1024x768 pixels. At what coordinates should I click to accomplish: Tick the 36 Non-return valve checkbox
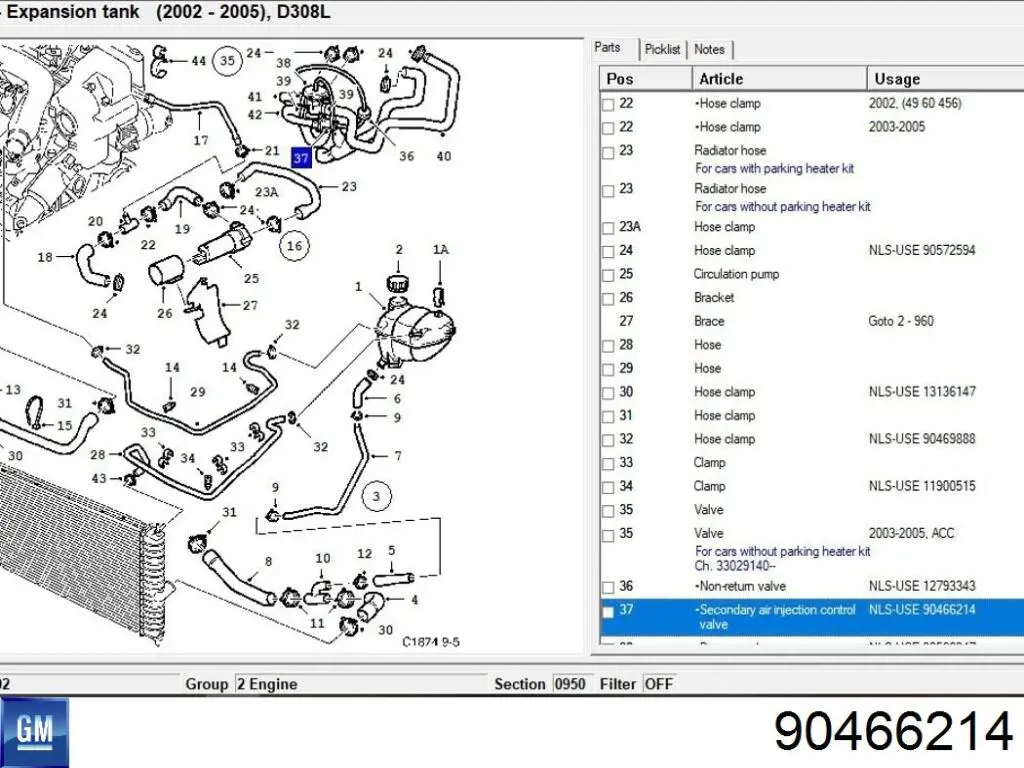[608, 587]
